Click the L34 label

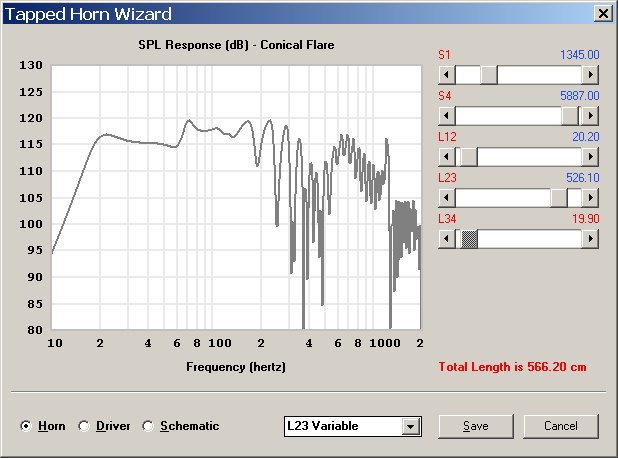(447, 219)
